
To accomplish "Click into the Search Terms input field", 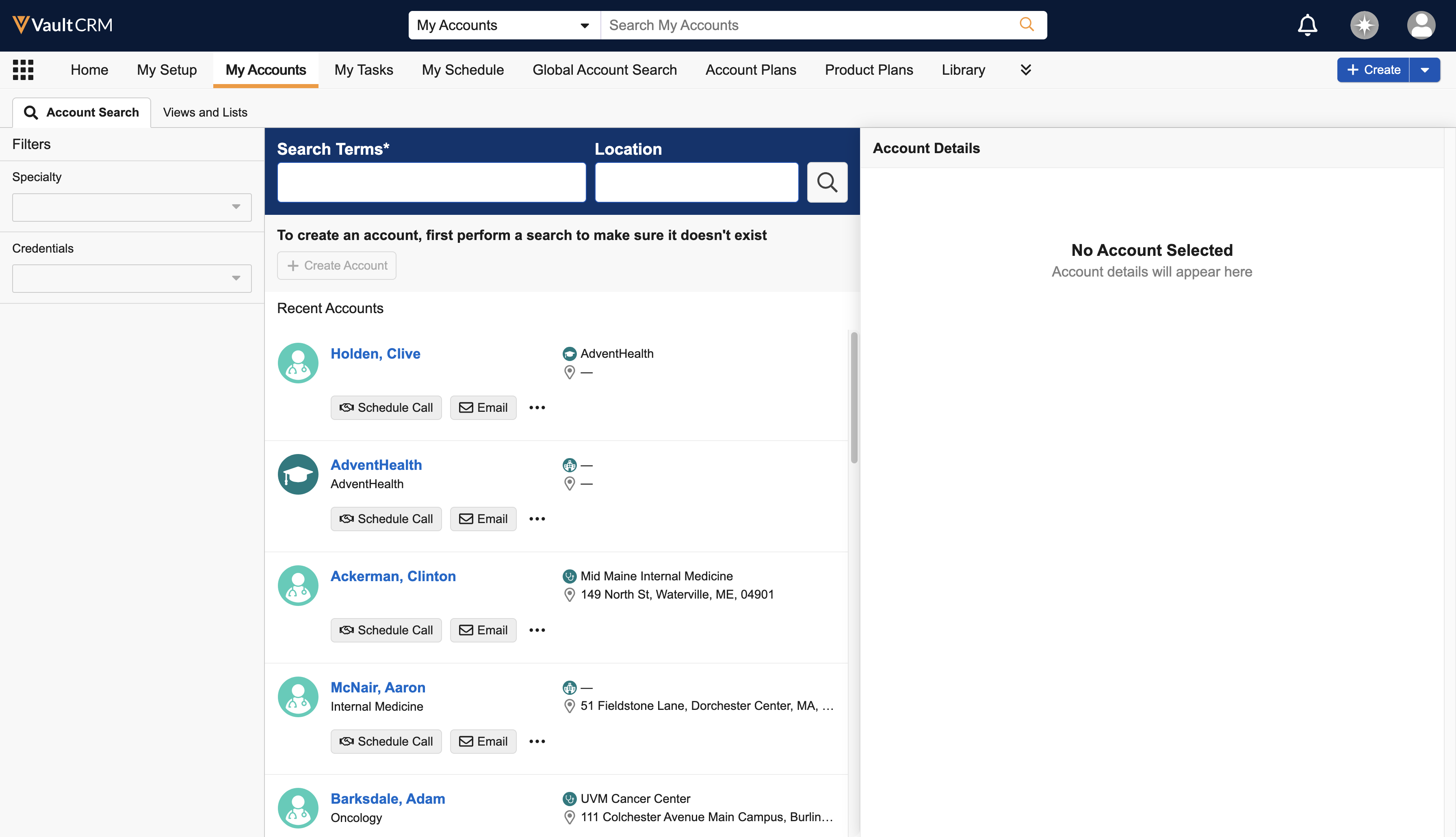I will pyautogui.click(x=431, y=182).
